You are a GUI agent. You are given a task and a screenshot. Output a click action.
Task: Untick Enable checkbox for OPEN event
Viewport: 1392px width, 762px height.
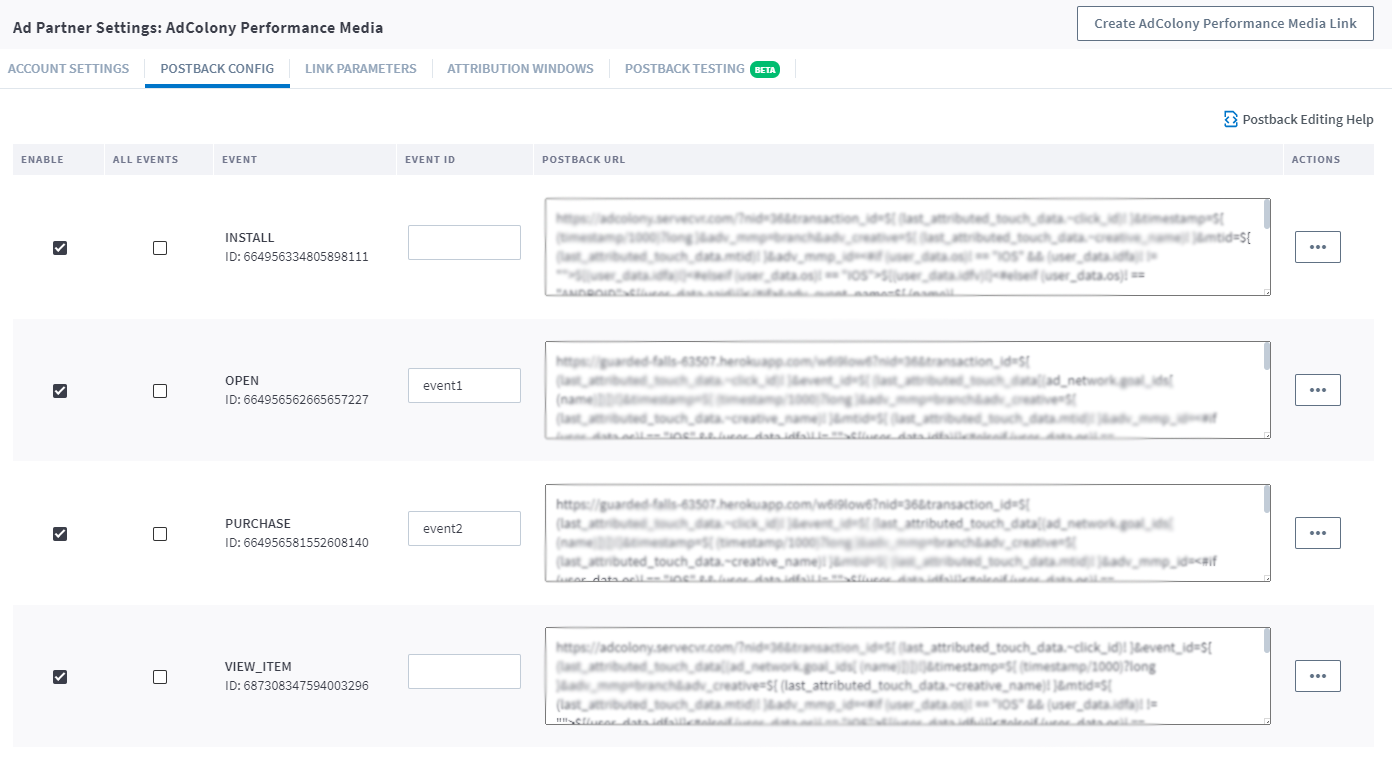[x=60, y=391]
